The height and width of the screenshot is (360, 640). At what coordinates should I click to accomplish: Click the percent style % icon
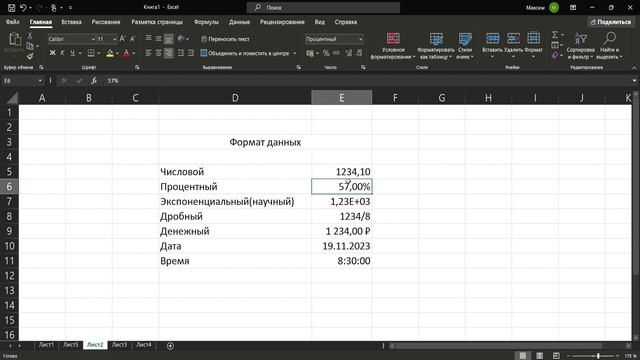pos(326,53)
